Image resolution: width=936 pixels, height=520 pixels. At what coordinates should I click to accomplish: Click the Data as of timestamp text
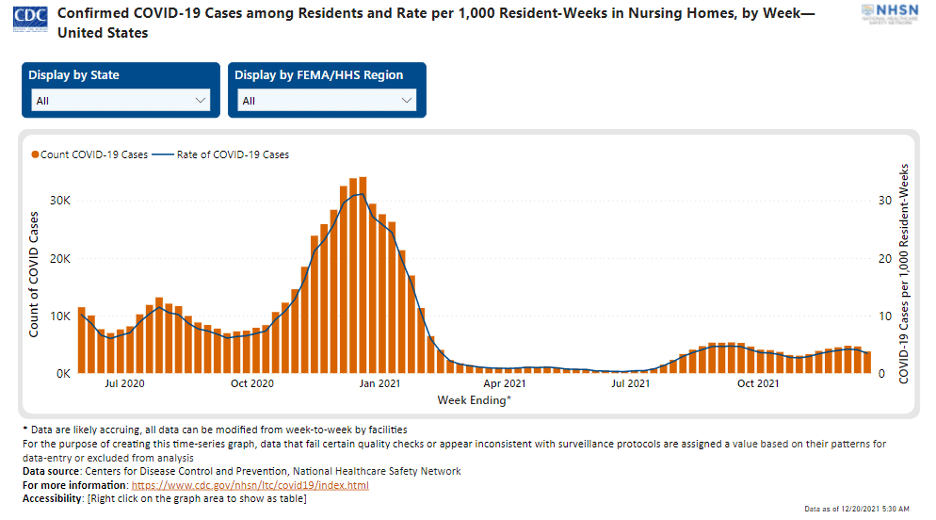click(857, 509)
